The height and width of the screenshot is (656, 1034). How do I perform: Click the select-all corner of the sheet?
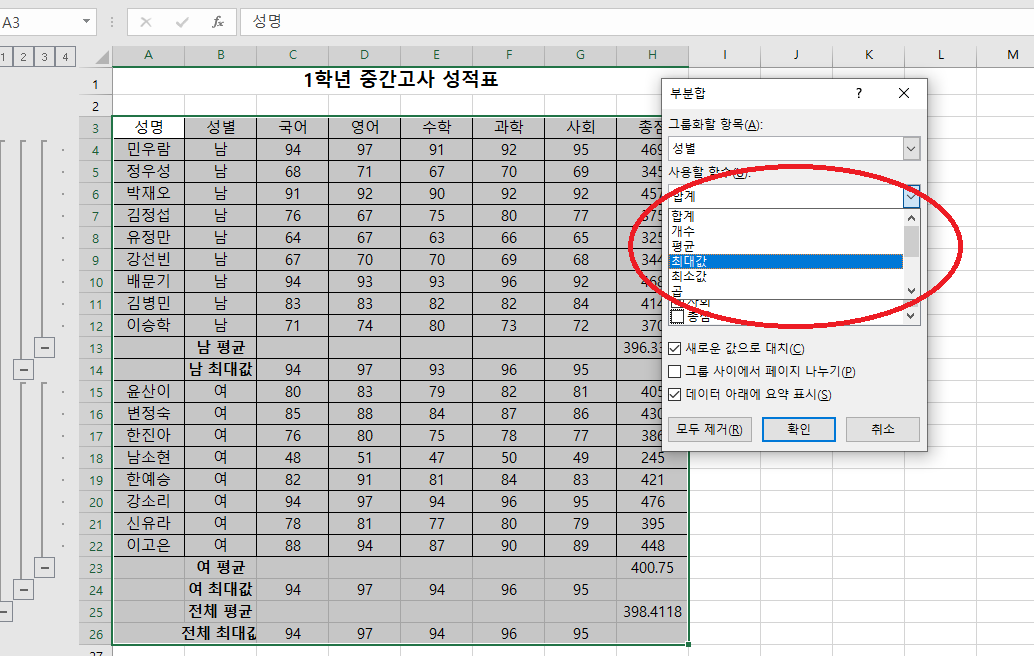100,57
